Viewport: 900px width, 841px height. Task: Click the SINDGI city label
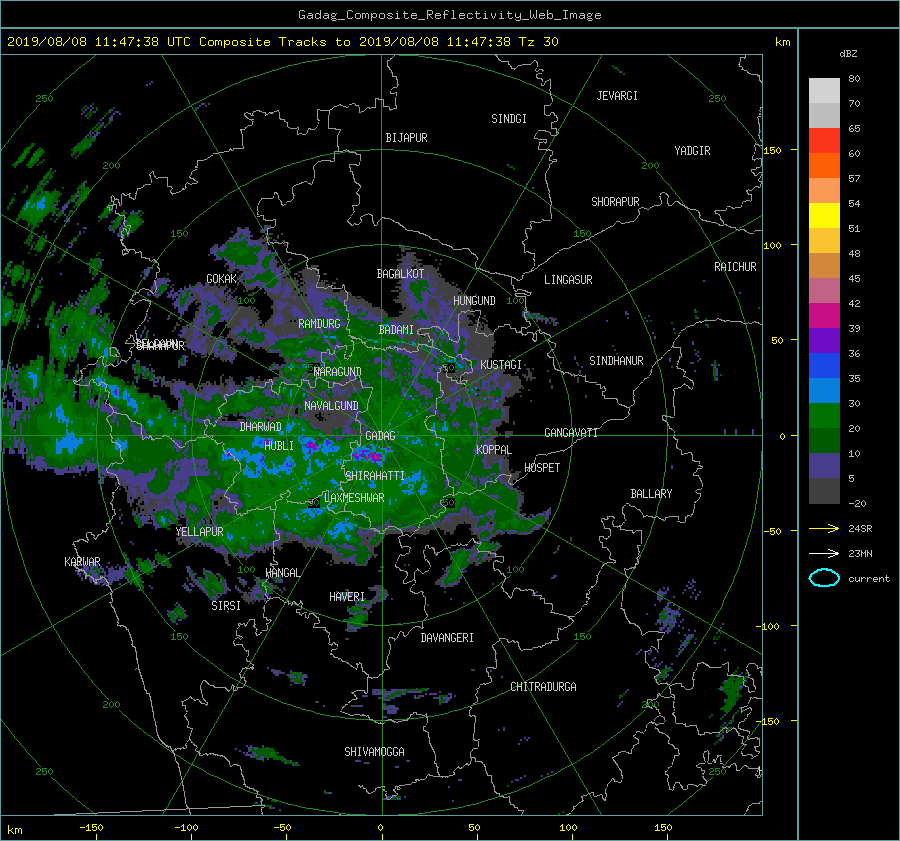click(509, 118)
